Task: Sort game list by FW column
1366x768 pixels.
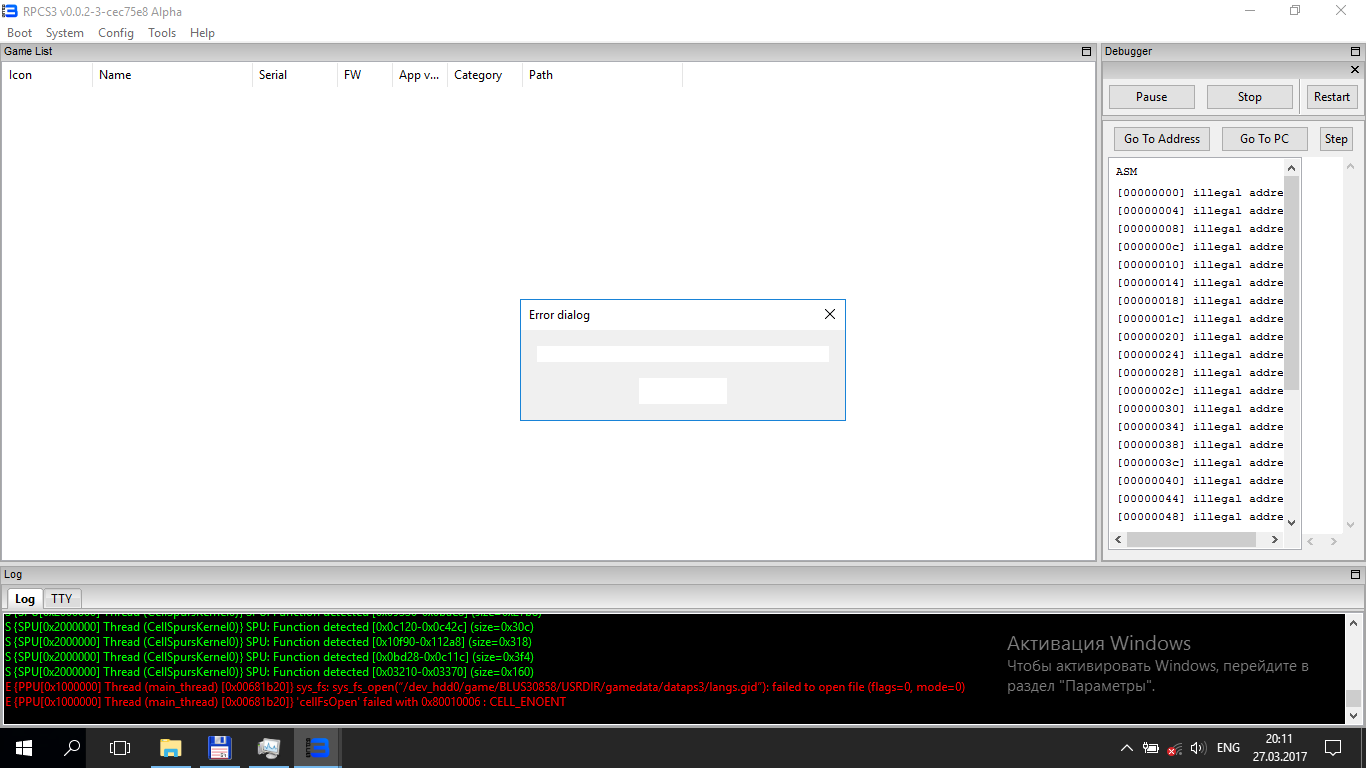Action: (365, 75)
